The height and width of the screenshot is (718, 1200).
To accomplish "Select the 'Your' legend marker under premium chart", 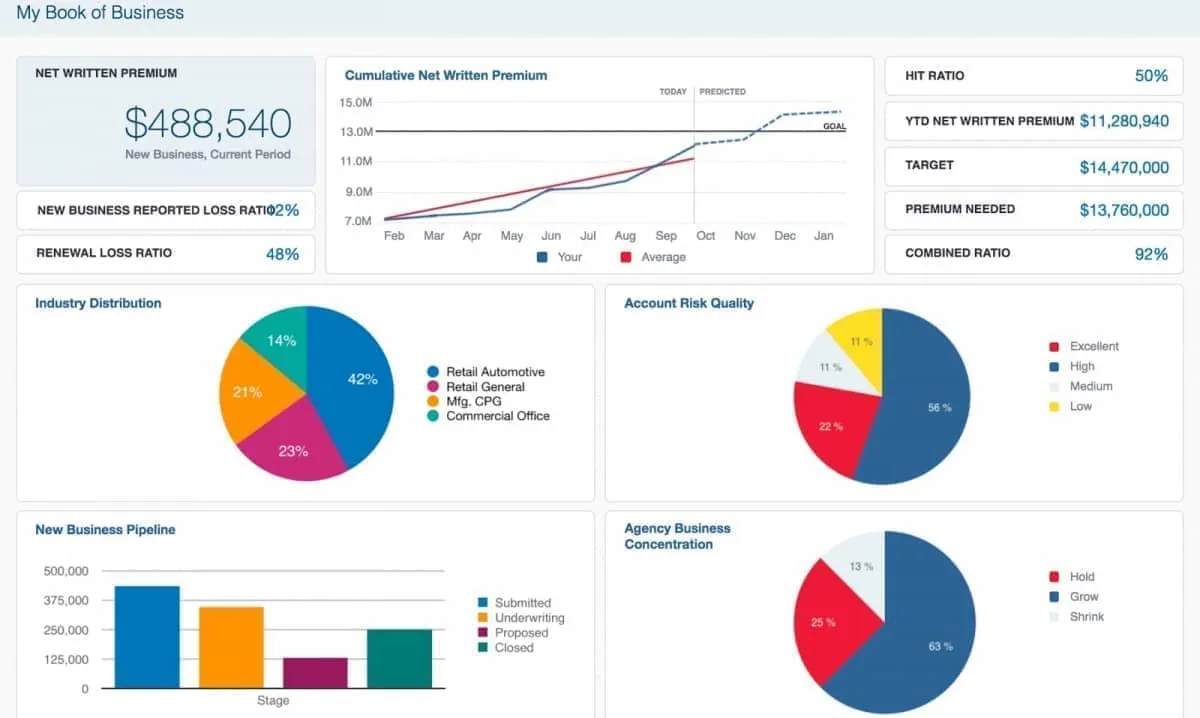I will click(541, 257).
